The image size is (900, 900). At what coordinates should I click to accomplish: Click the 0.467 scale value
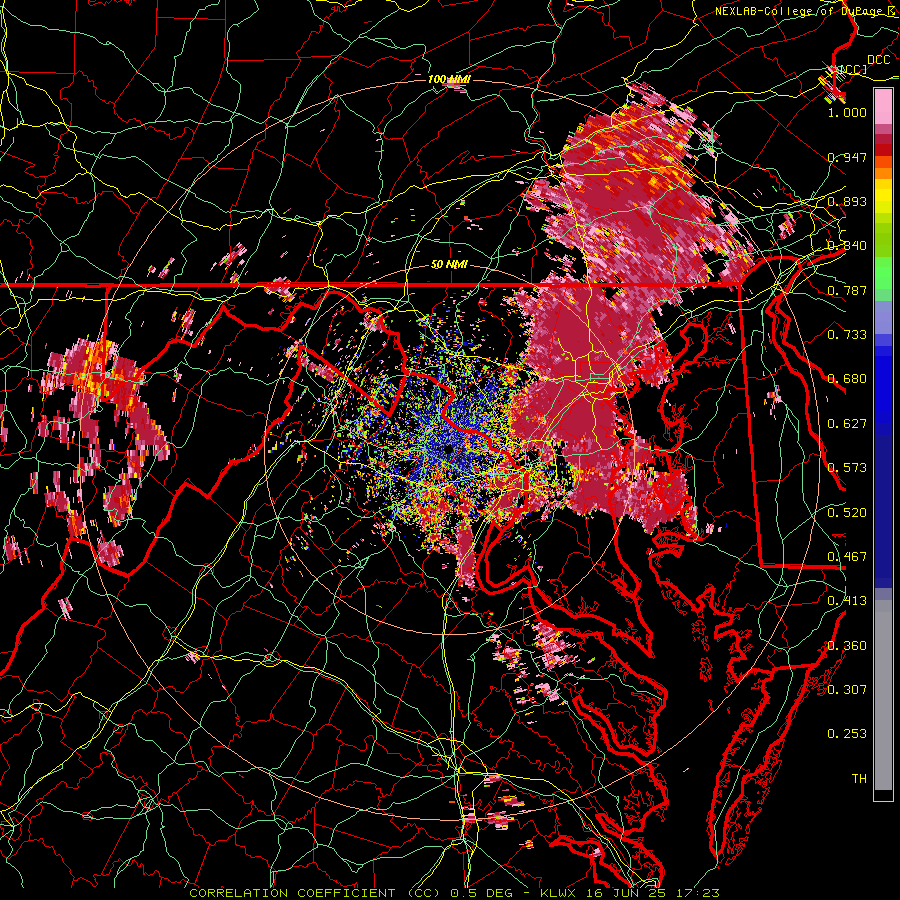(x=847, y=557)
